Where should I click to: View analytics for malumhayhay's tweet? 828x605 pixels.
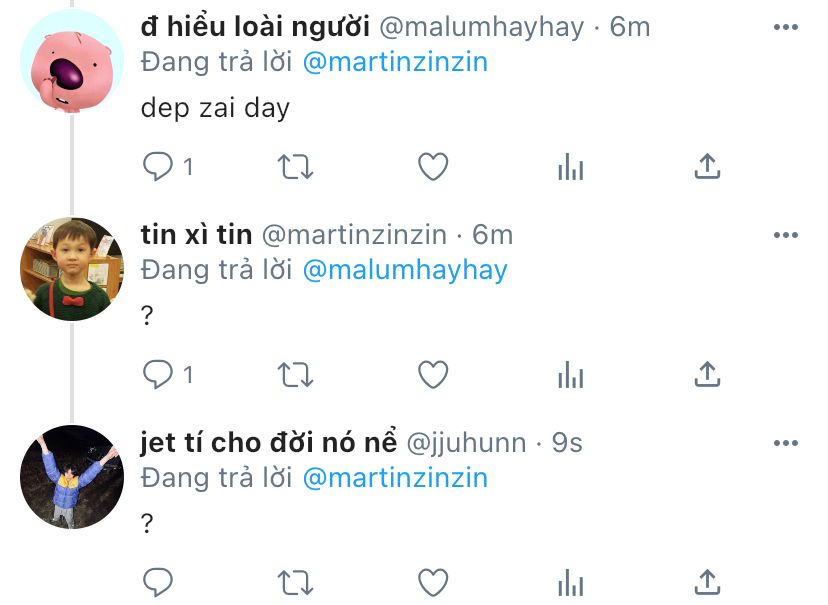point(570,167)
